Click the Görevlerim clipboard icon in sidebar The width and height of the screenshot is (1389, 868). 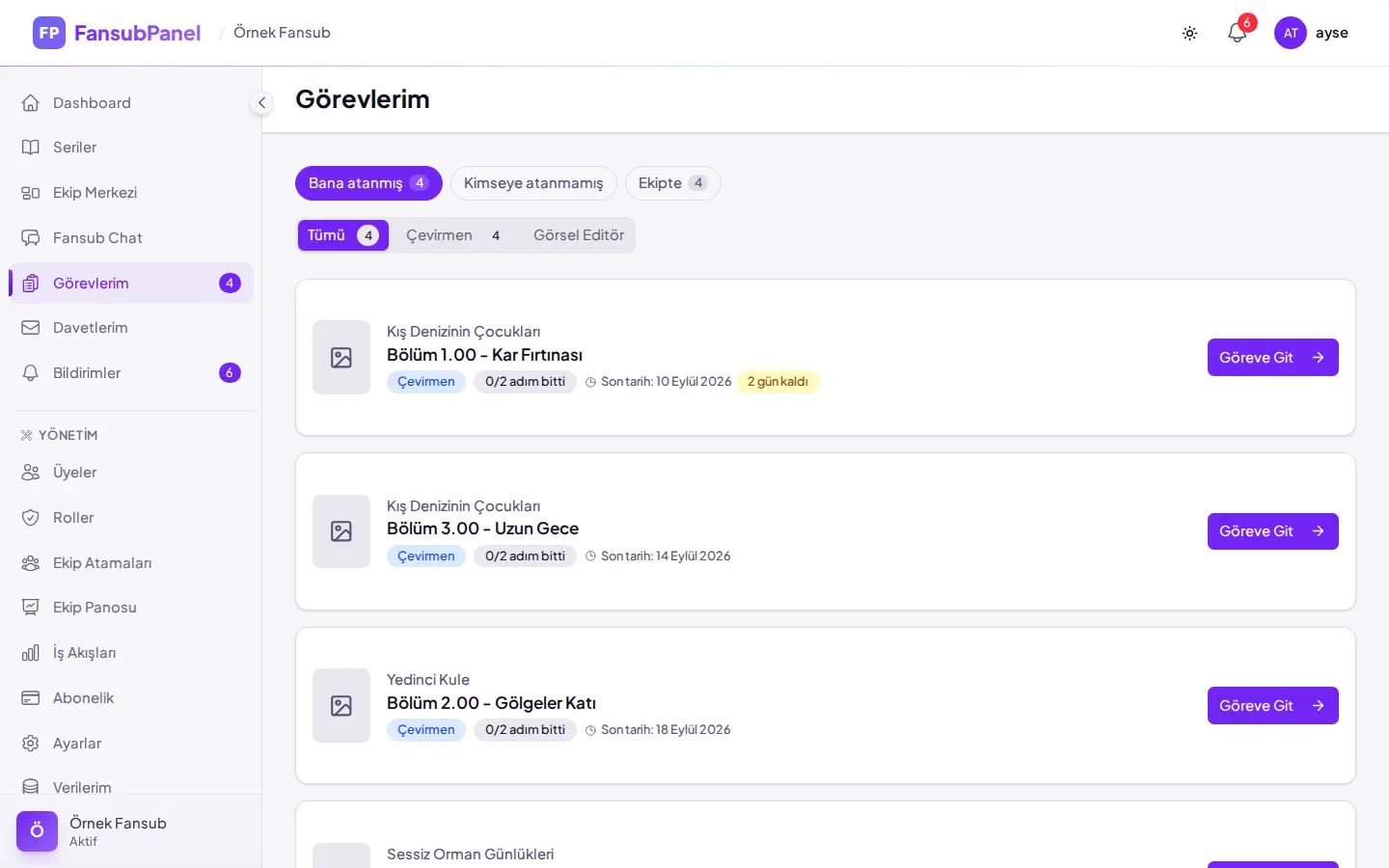31,284
